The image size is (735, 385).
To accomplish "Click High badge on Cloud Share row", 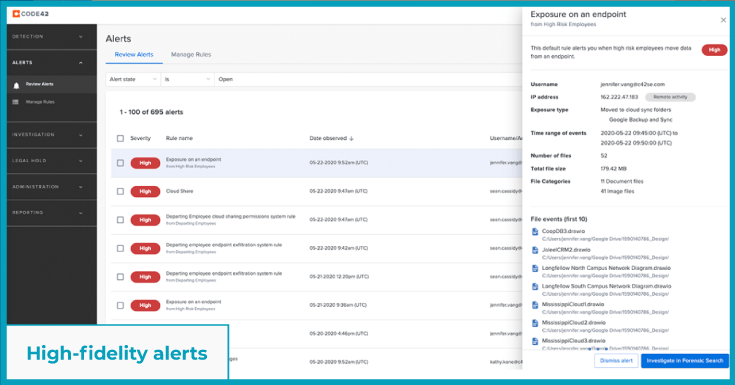I will click(x=145, y=191).
